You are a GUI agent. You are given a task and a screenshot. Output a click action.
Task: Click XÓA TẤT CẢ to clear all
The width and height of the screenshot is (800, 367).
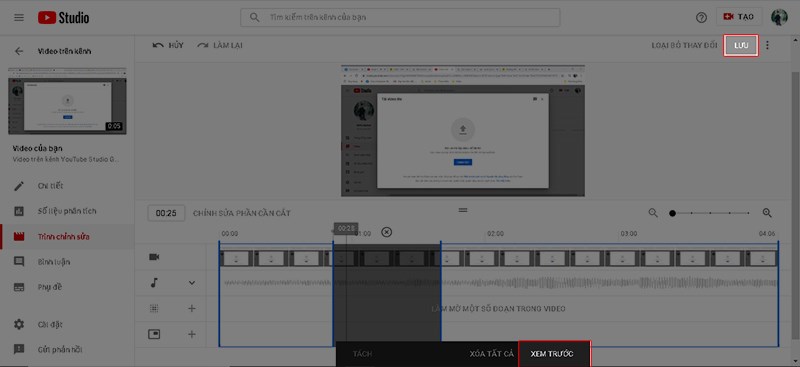pyautogui.click(x=492, y=354)
